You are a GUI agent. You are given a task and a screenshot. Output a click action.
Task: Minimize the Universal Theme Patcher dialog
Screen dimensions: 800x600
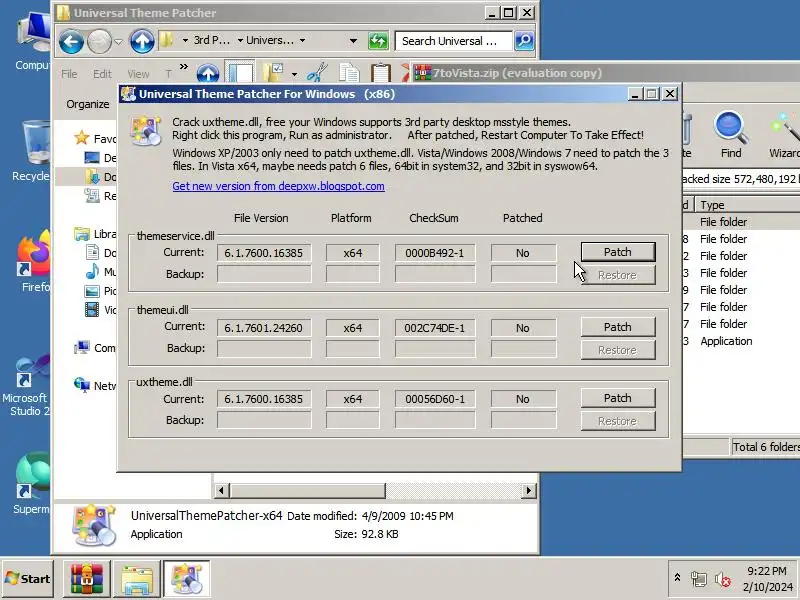(x=635, y=94)
